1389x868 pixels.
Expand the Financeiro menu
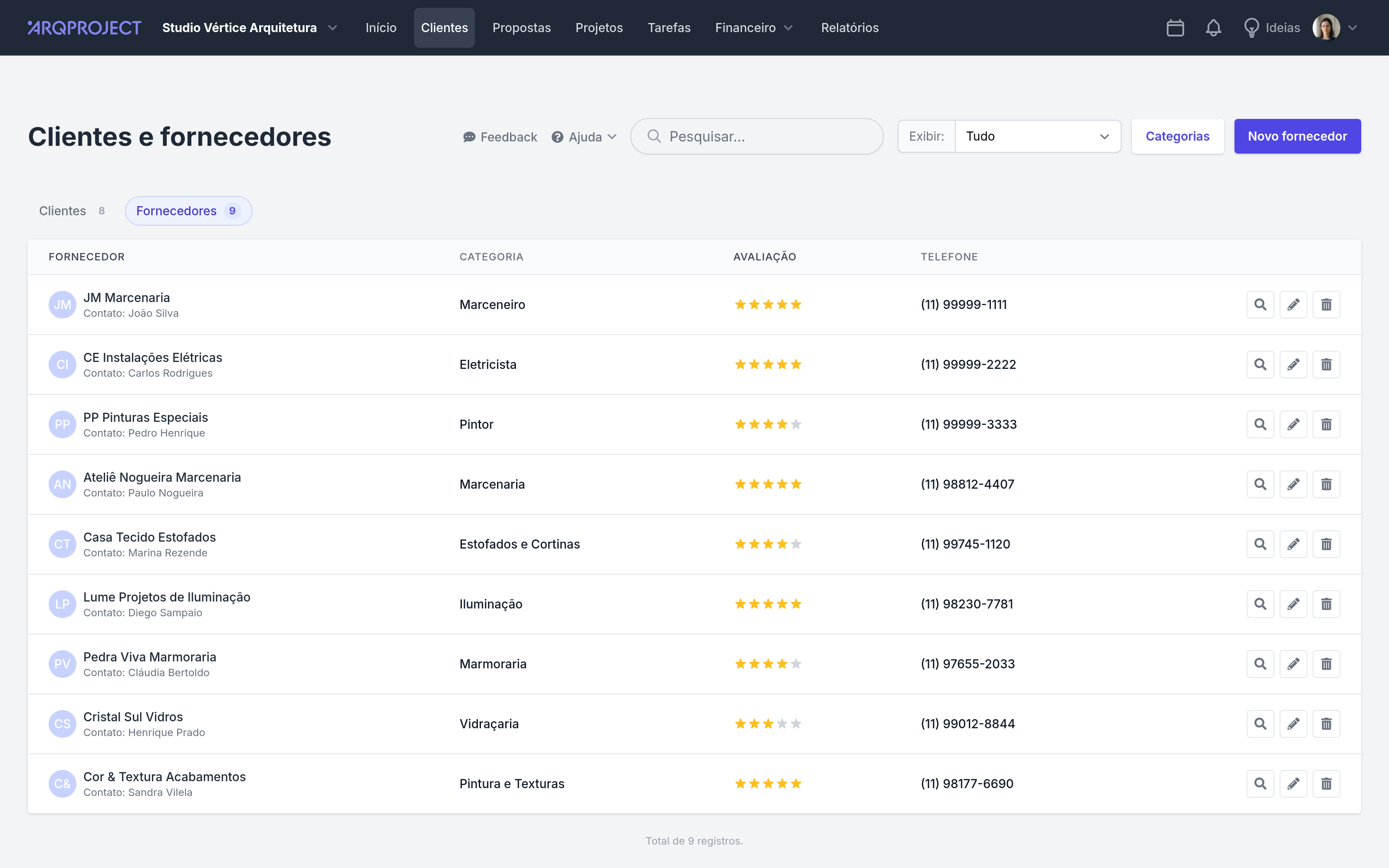click(x=754, y=27)
